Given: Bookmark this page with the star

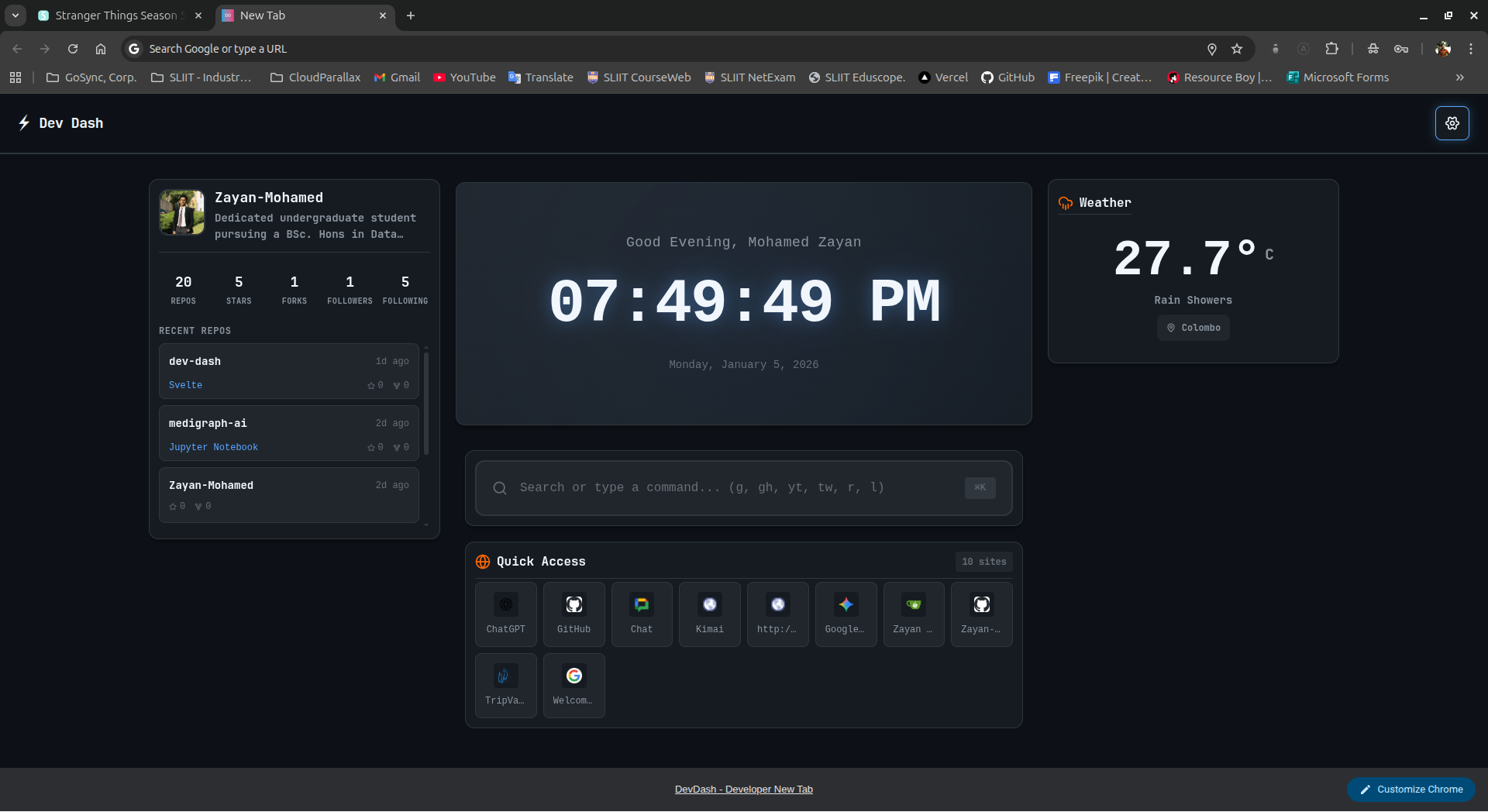Looking at the screenshot, I should (1237, 48).
